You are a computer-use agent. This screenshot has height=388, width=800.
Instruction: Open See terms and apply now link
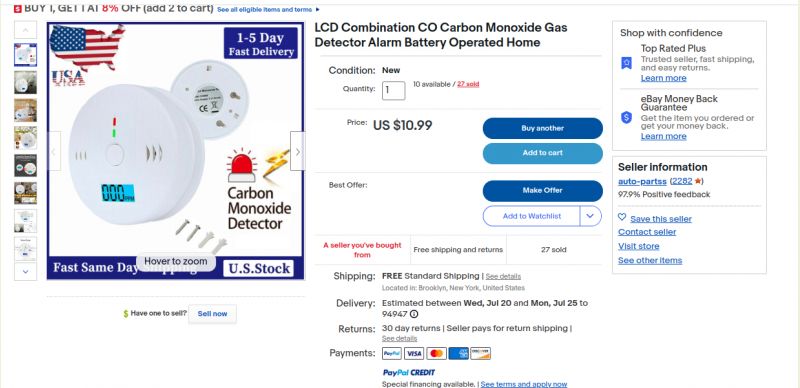tap(523, 384)
